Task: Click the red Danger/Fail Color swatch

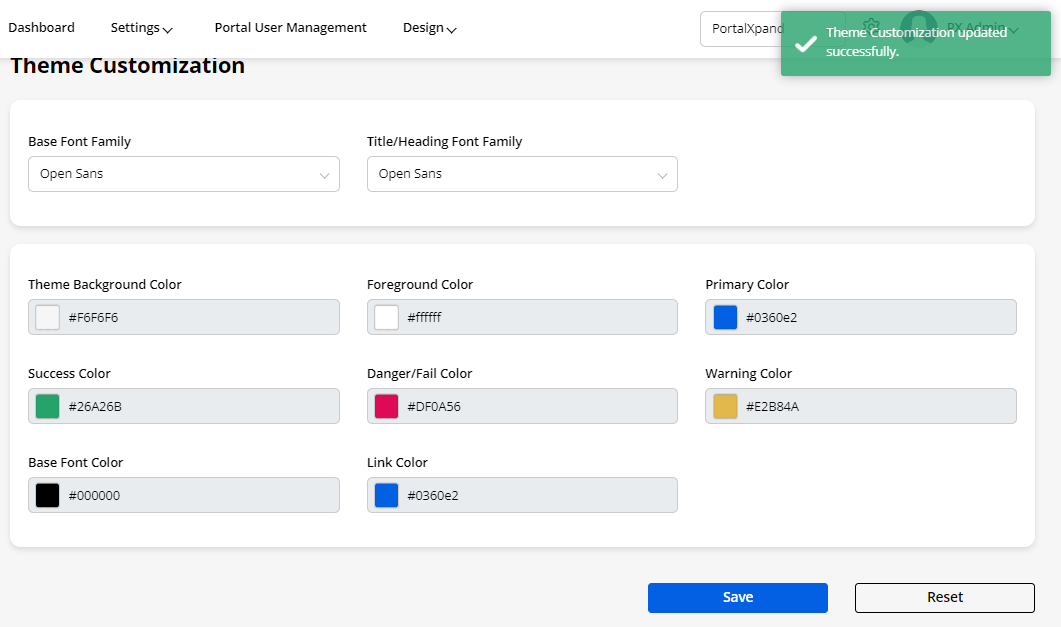Action: point(386,406)
